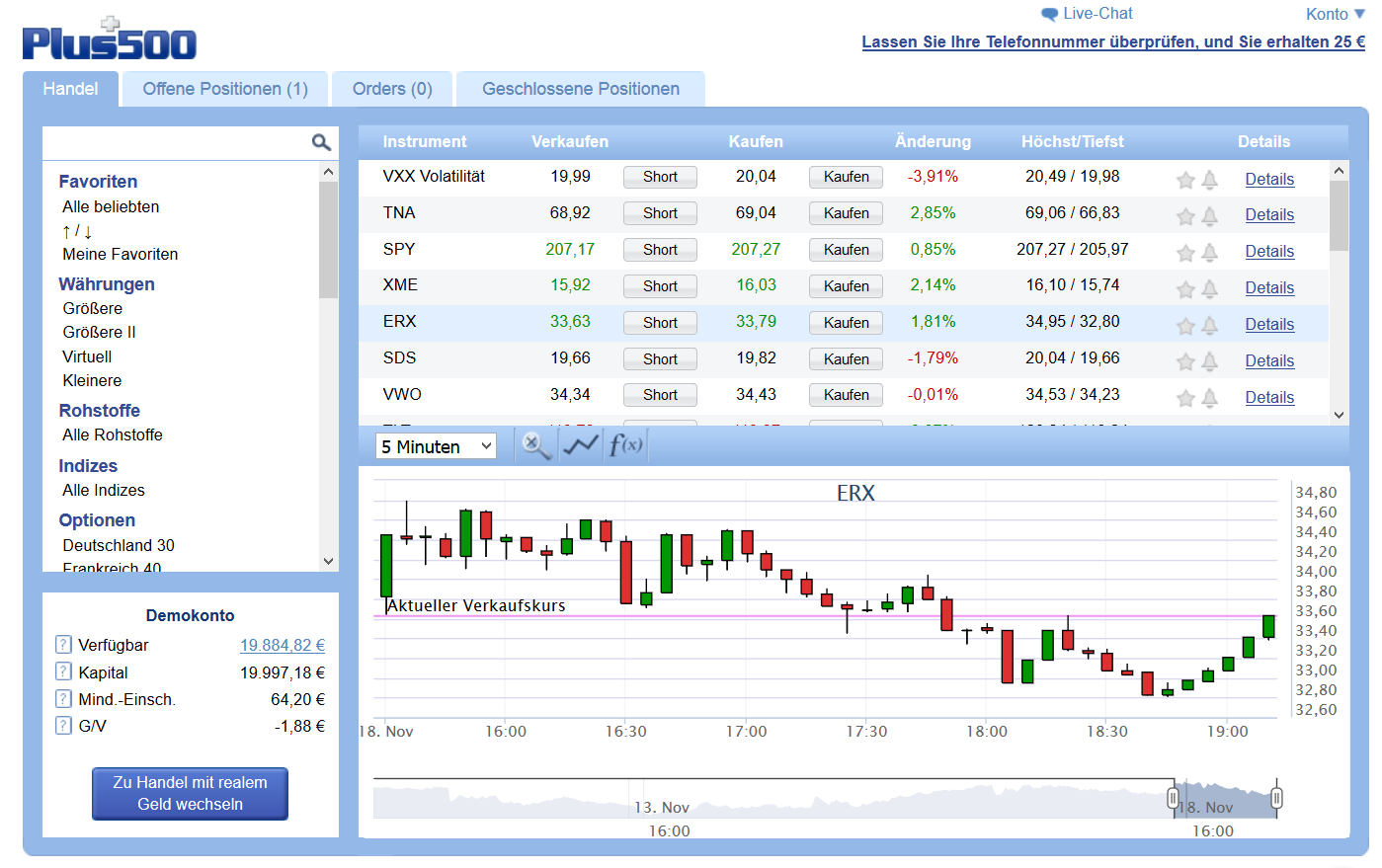Click category list scroll up arrow
Viewport: 1382px width, 868px height.
(329, 172)
